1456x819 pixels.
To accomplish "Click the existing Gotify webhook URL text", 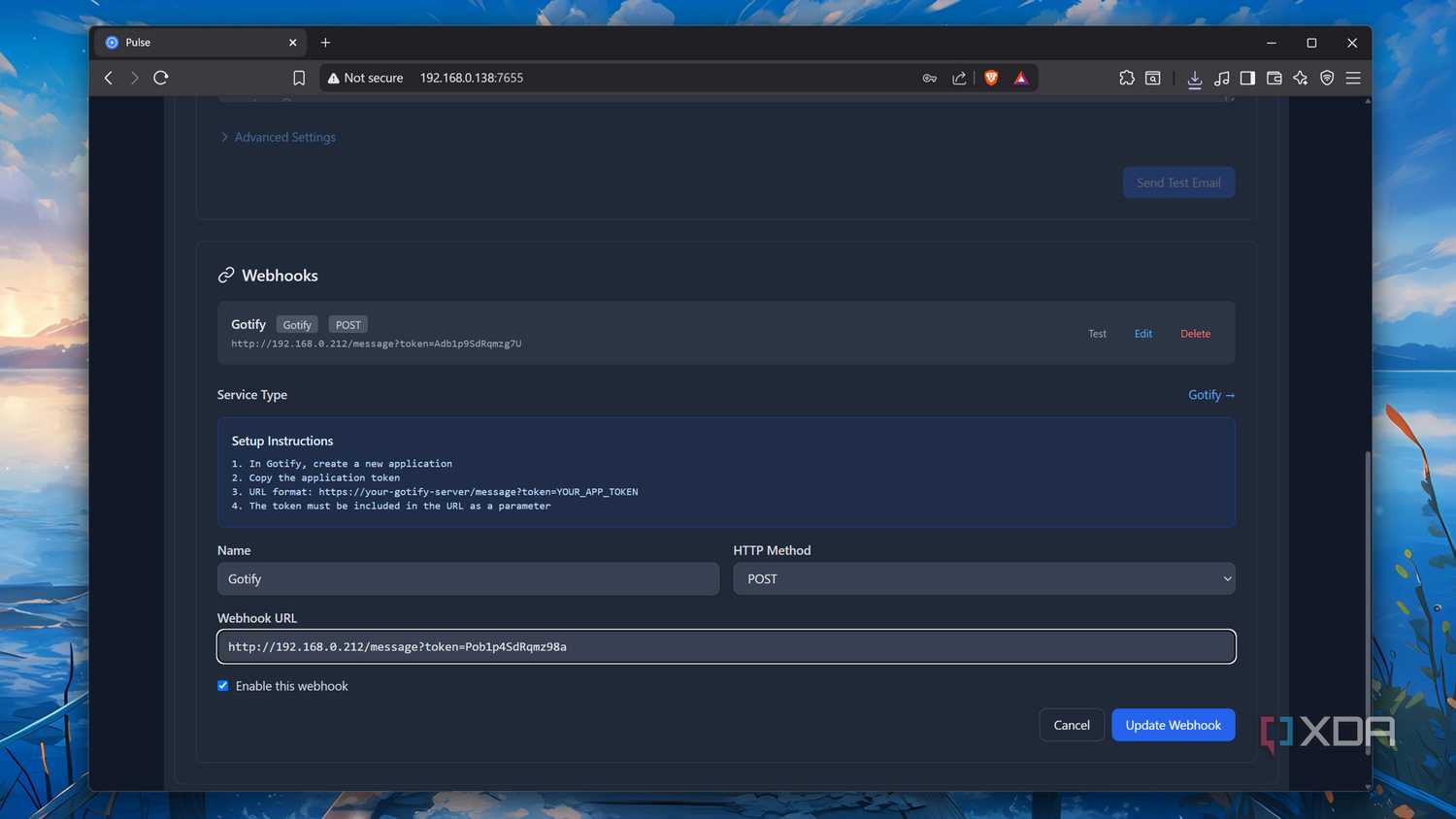I will tap(377, 344).
